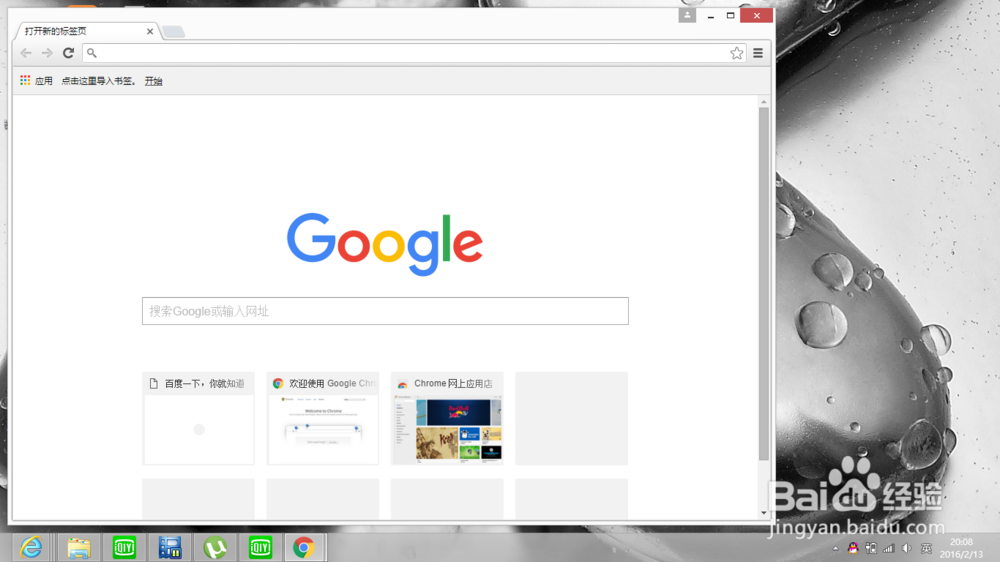Click the scroll up arrow of page scrollbar
This screenshot has width=1000, height=562.
coord(763,102)
